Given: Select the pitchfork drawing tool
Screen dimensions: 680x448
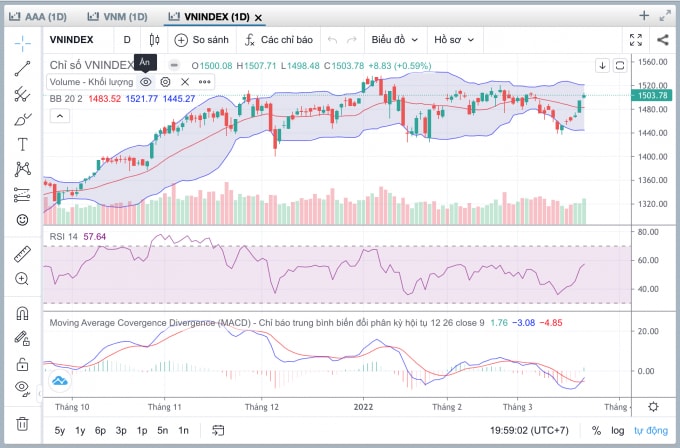Looking at the screenshot, I should (23, 94).
